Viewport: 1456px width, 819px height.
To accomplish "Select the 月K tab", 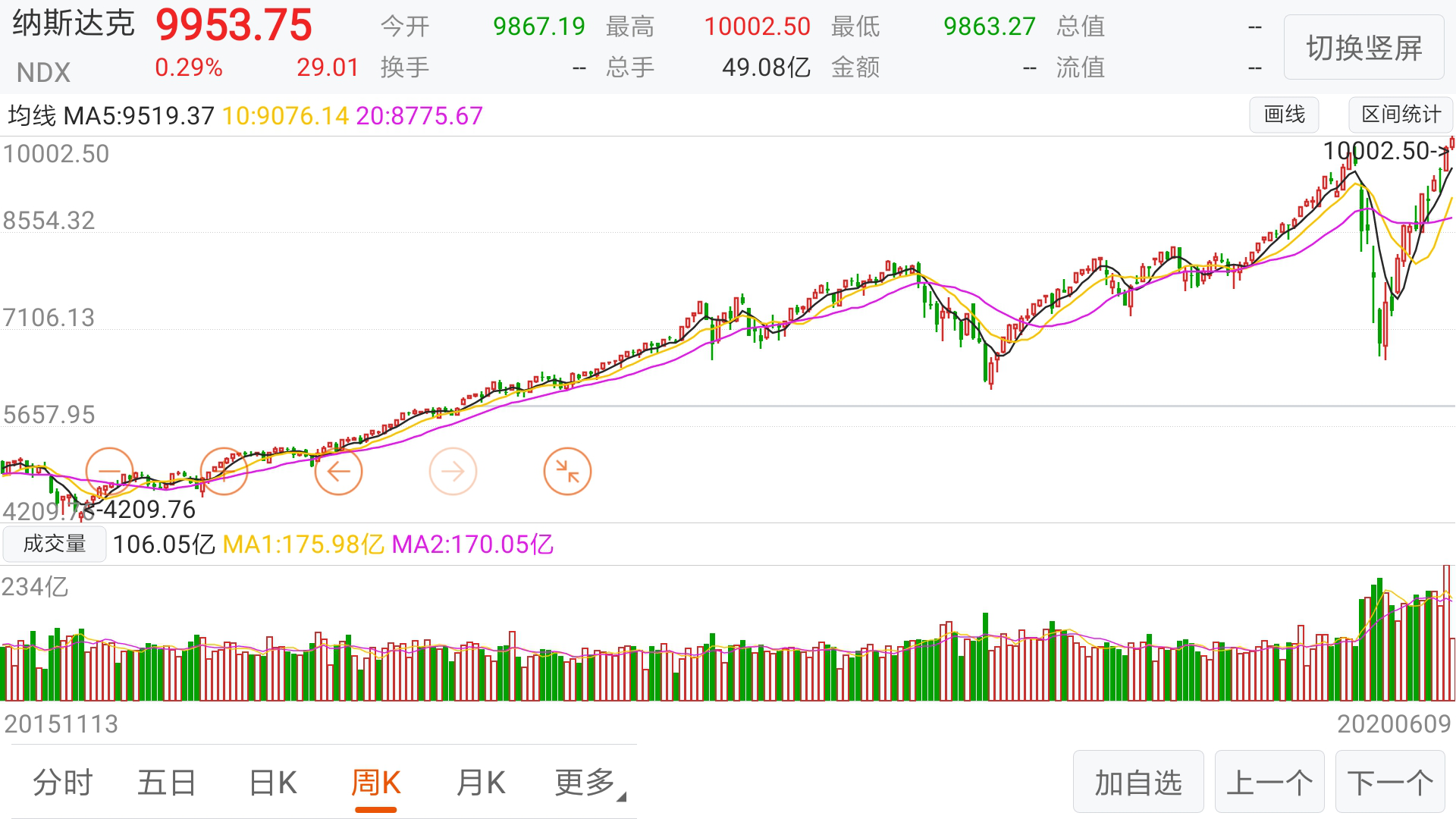I will click(x=481, y=783).
